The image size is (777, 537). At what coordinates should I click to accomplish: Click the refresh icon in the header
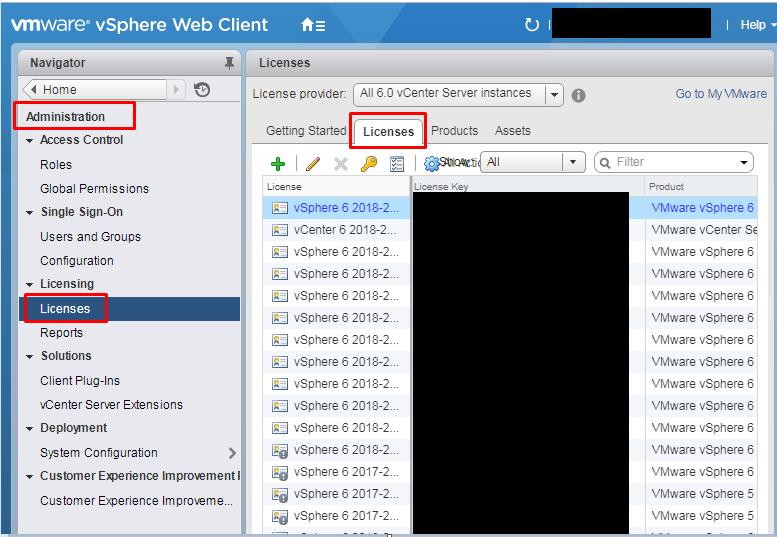532,24
